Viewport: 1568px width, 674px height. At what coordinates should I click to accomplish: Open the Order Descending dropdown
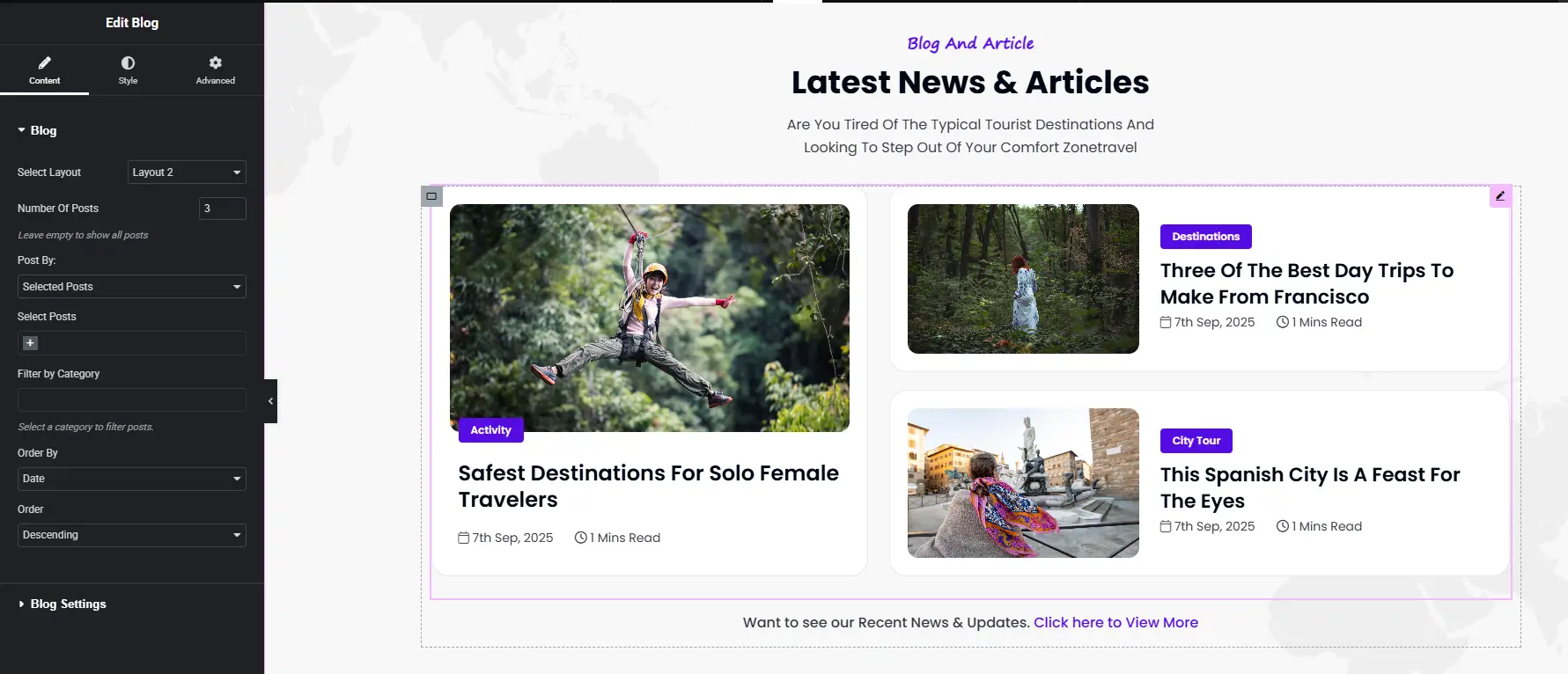(x=132, y=535)
